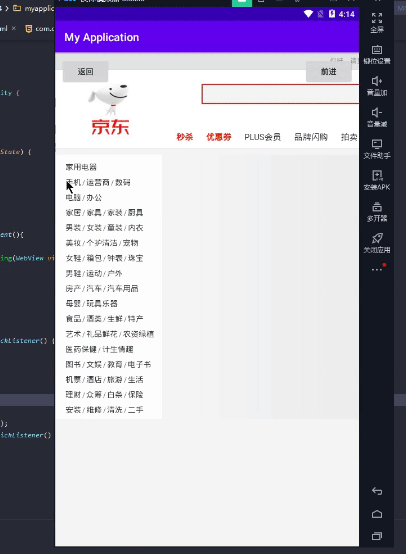This screenshot has height=554, width=406.
Task: Select the 珠宝 category link
Action: tap(135, 258)
